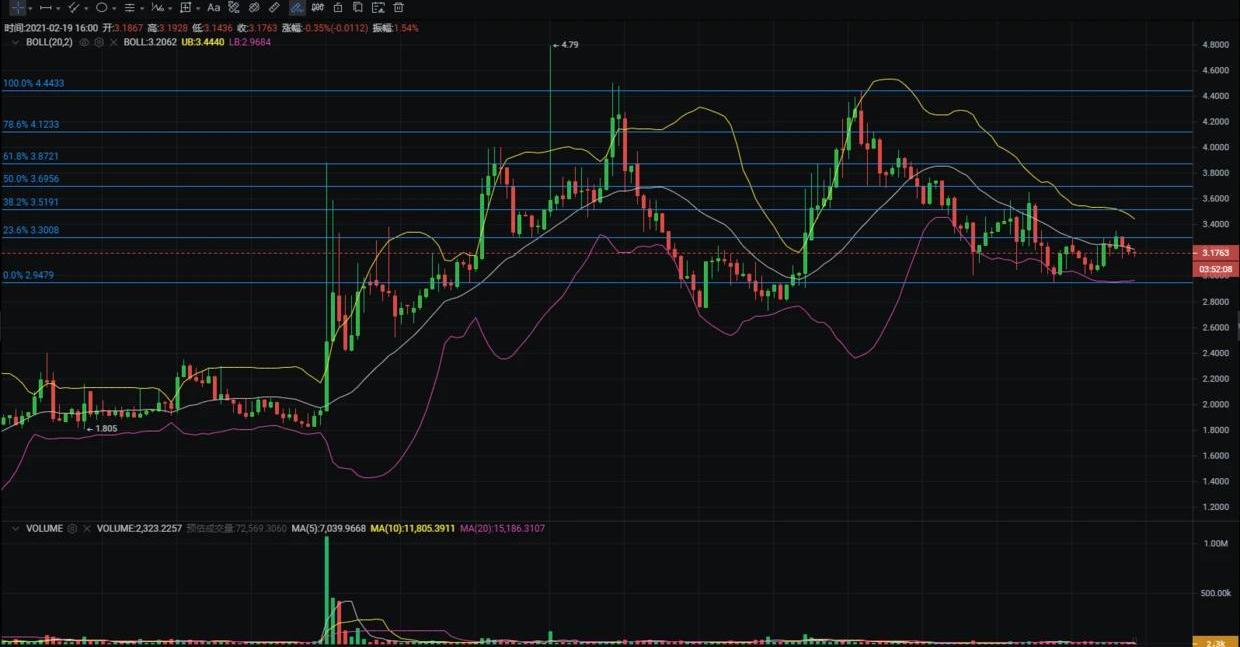Toggle hide-drawings icon next to trash
Image resolution: width=1240 pixels, height=647 pixels.
[x=378, y=7]
